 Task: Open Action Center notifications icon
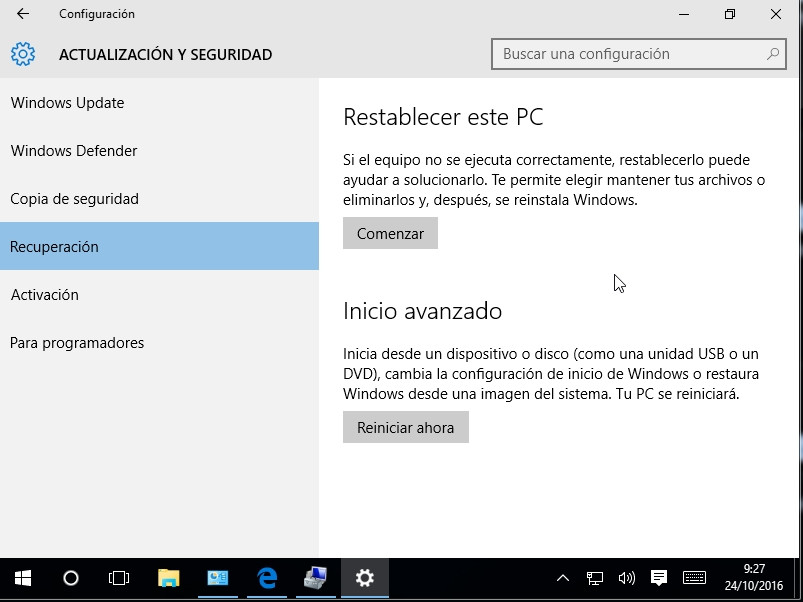pyautogui.click(x=659, y=578)
